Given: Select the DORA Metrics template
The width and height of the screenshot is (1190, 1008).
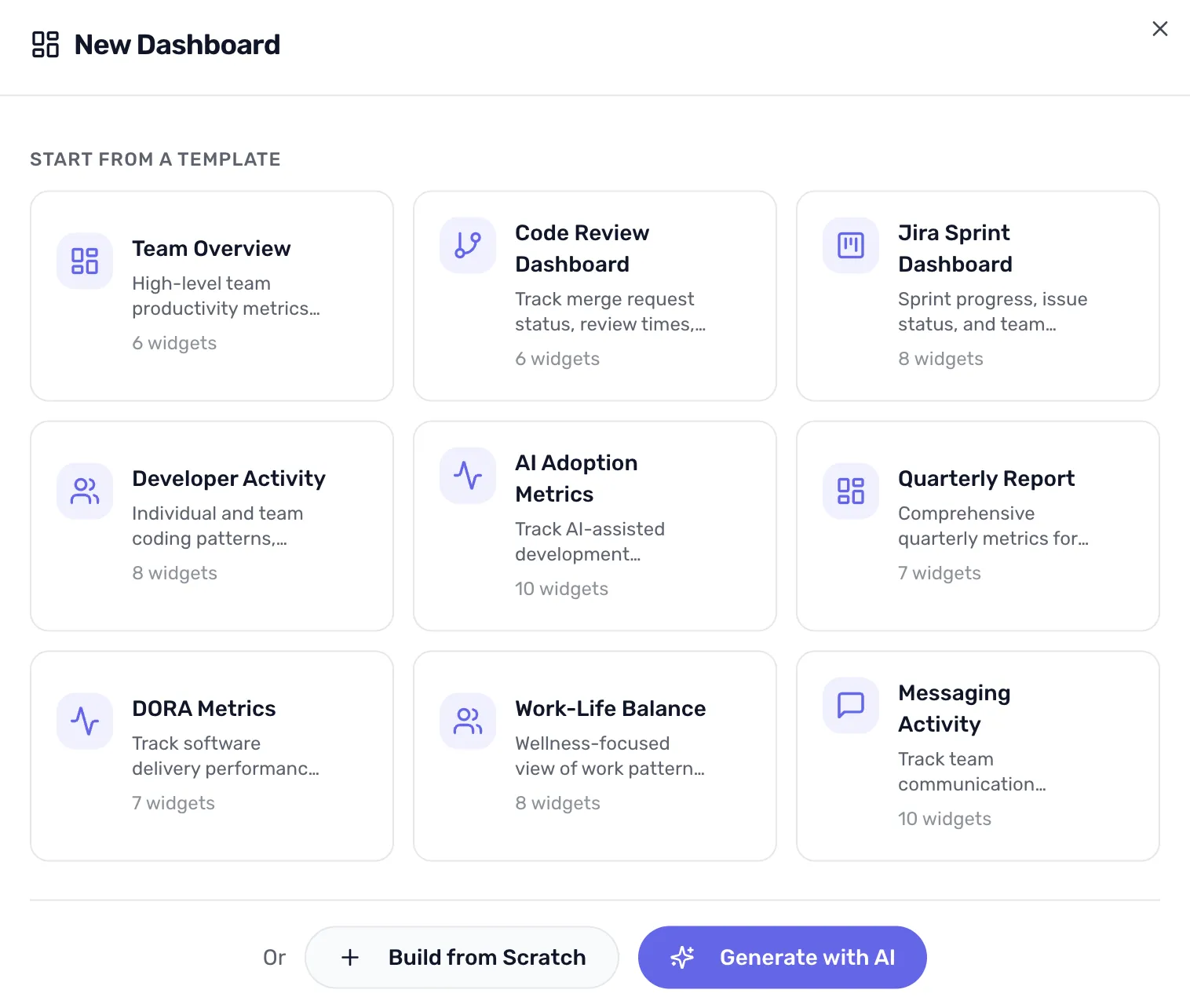Looking at the screenshot, I should coord(211,755).
